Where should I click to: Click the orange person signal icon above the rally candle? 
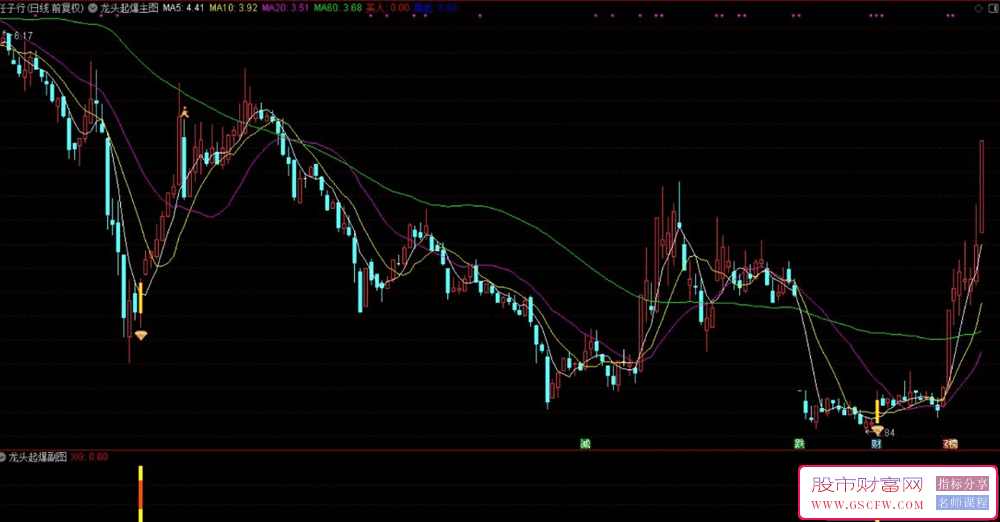click(184, 112)
